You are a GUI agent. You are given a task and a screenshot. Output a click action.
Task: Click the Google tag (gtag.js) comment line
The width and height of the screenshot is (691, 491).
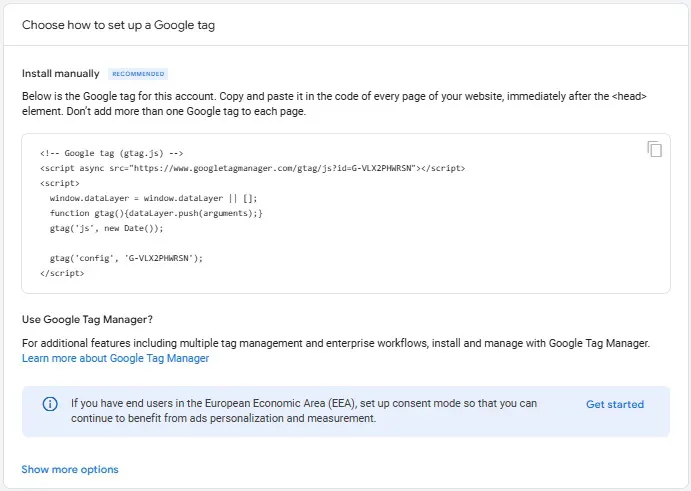point(111,153)
